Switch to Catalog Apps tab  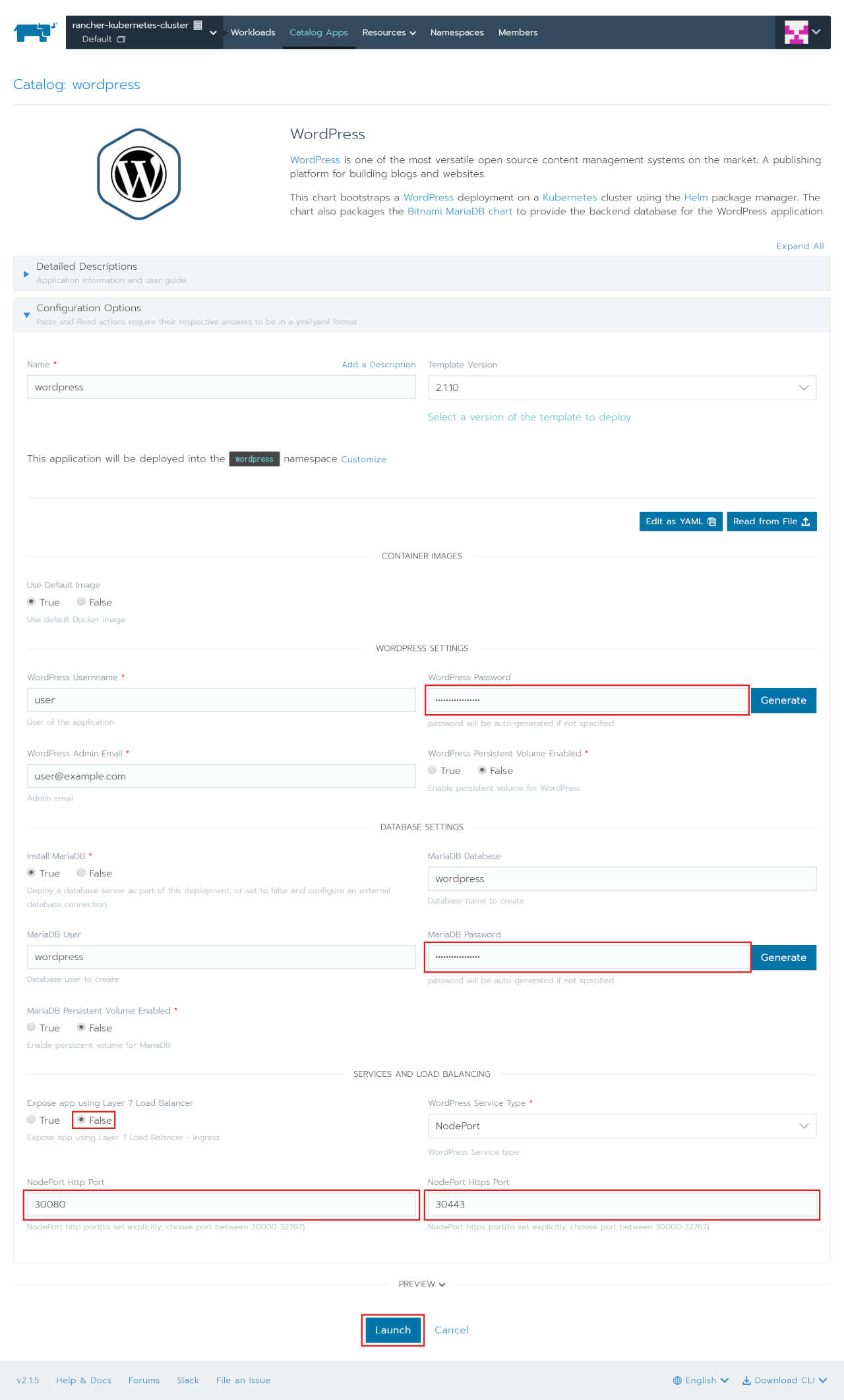[318, 32]
